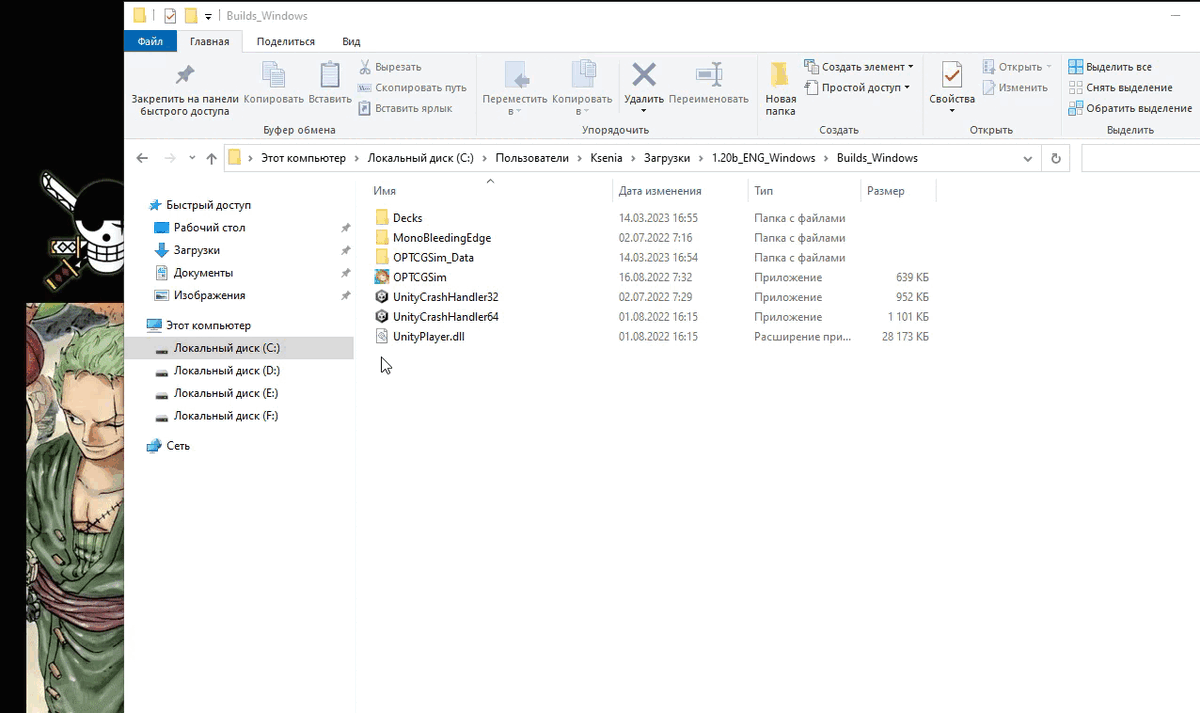This screenshot has height=713, width=1200.
Task: Select Локальный диск (F:) in sidebar
Action: click(226, 416)
